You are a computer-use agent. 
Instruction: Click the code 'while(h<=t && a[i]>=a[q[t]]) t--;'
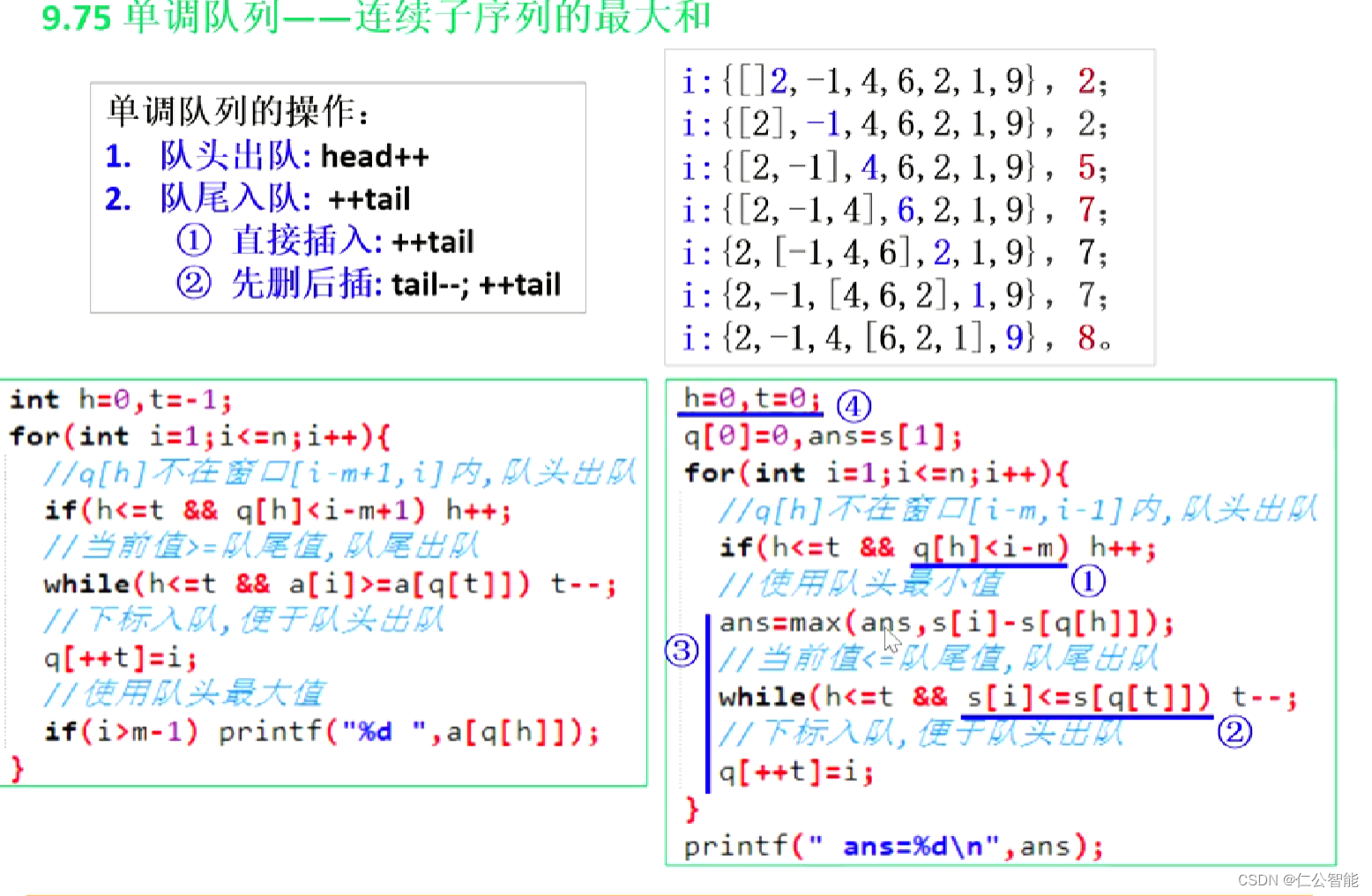click(331, 584)
